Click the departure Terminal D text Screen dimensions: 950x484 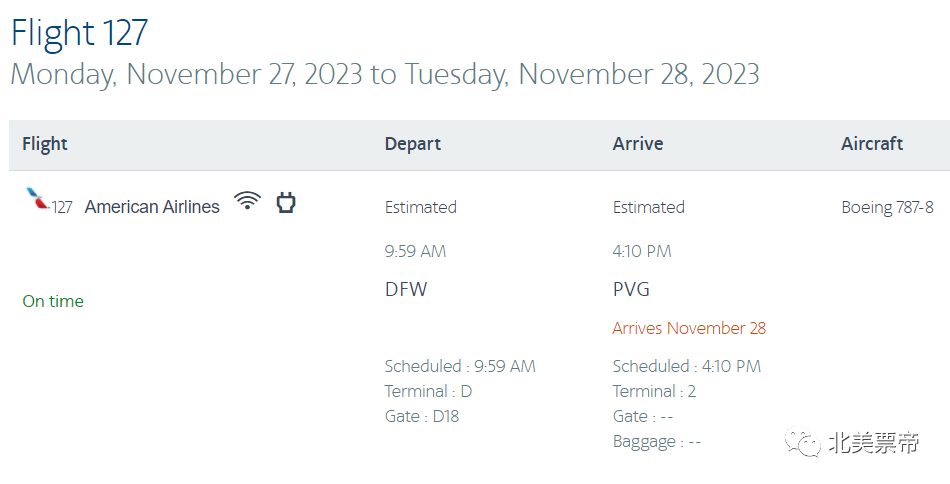(428, 391)
